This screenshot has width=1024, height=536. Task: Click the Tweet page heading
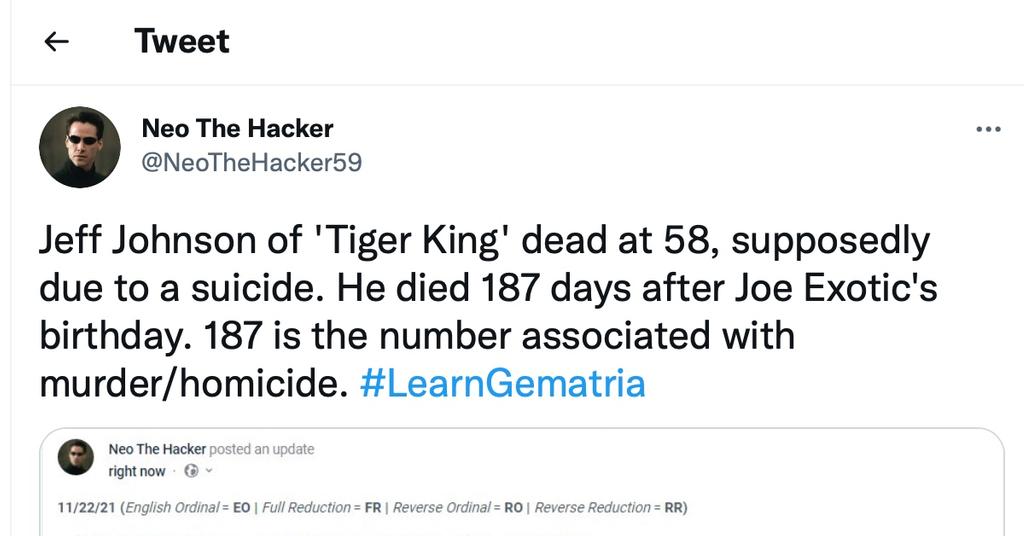[x=181, y=41]
